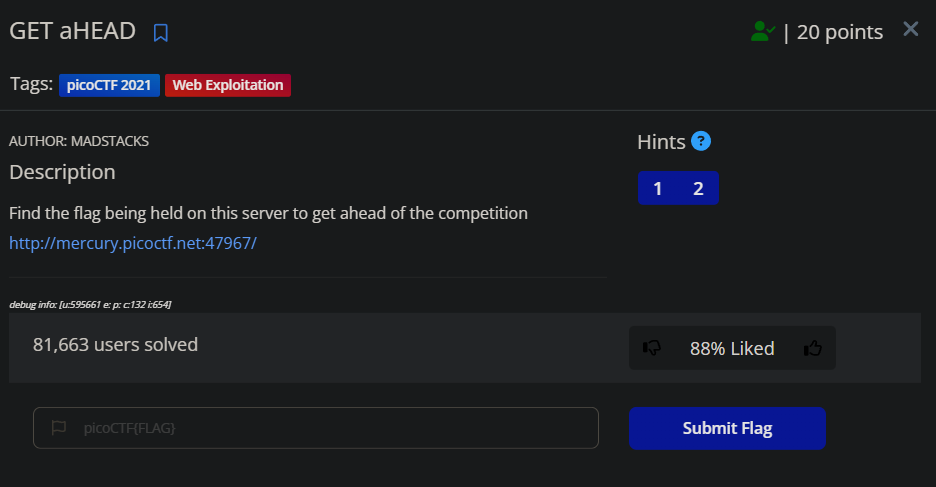
Task: Open the Hints help question-mark icon
Action: [x=701, y=141]
